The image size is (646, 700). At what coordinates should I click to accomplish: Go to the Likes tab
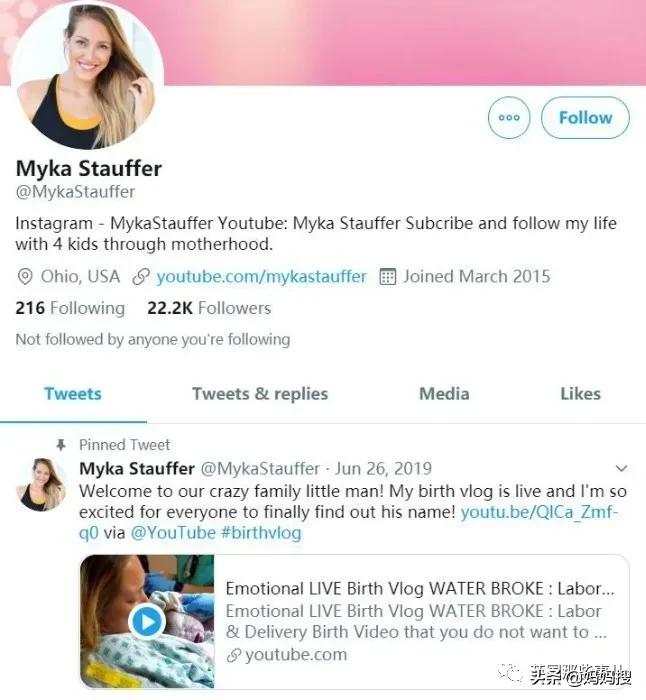(x=580, y=394)
